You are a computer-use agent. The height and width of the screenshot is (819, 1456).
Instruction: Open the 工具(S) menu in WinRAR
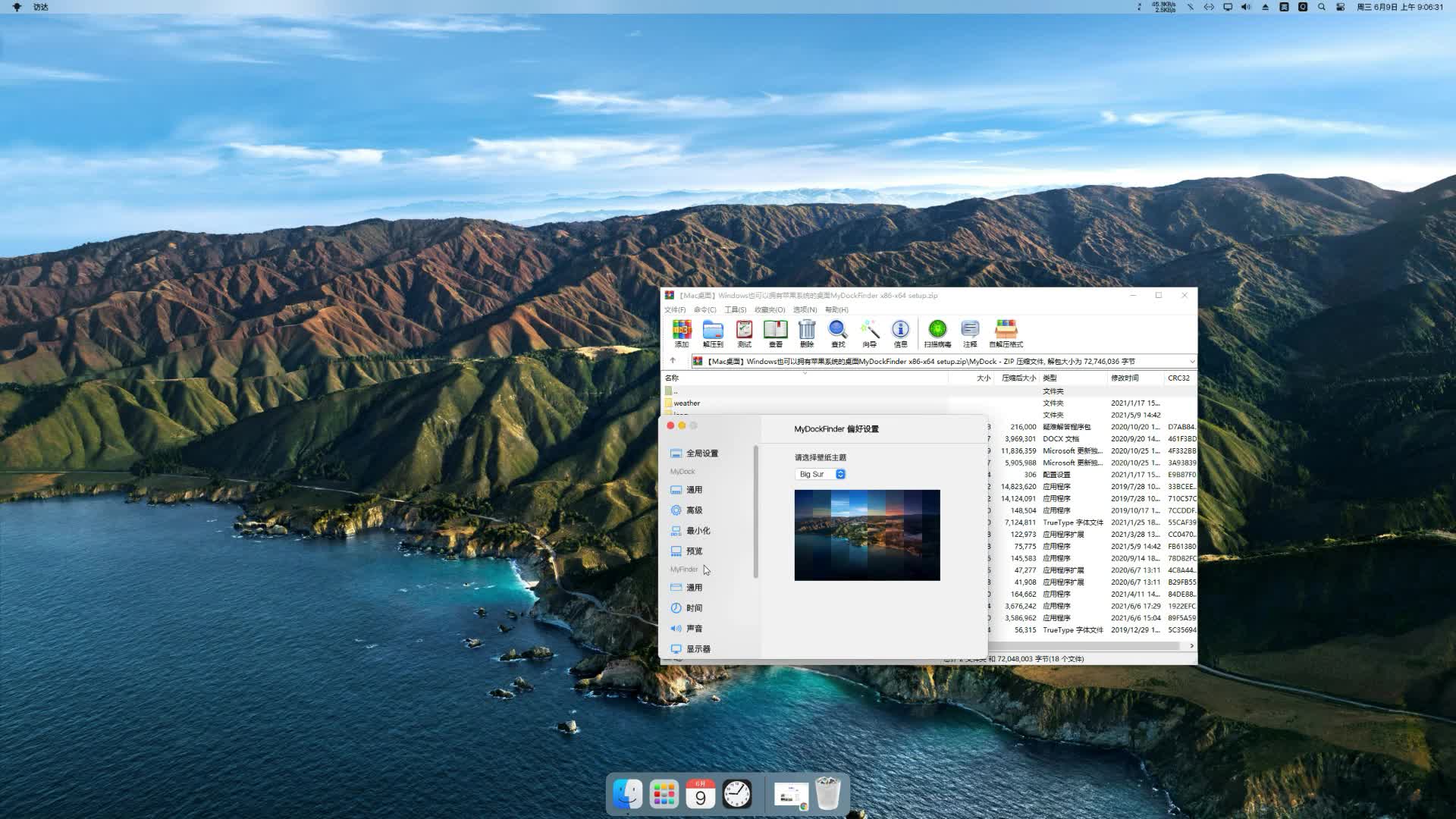pyautogui.click(x=735, y=309)
